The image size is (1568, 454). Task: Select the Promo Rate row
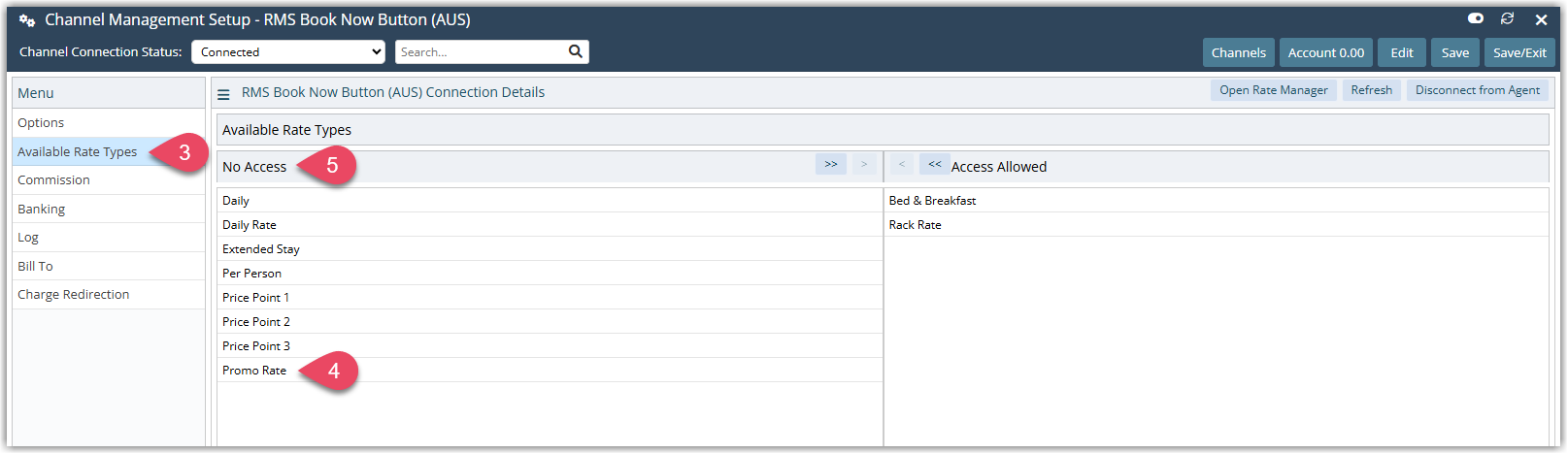click(550, 371)
